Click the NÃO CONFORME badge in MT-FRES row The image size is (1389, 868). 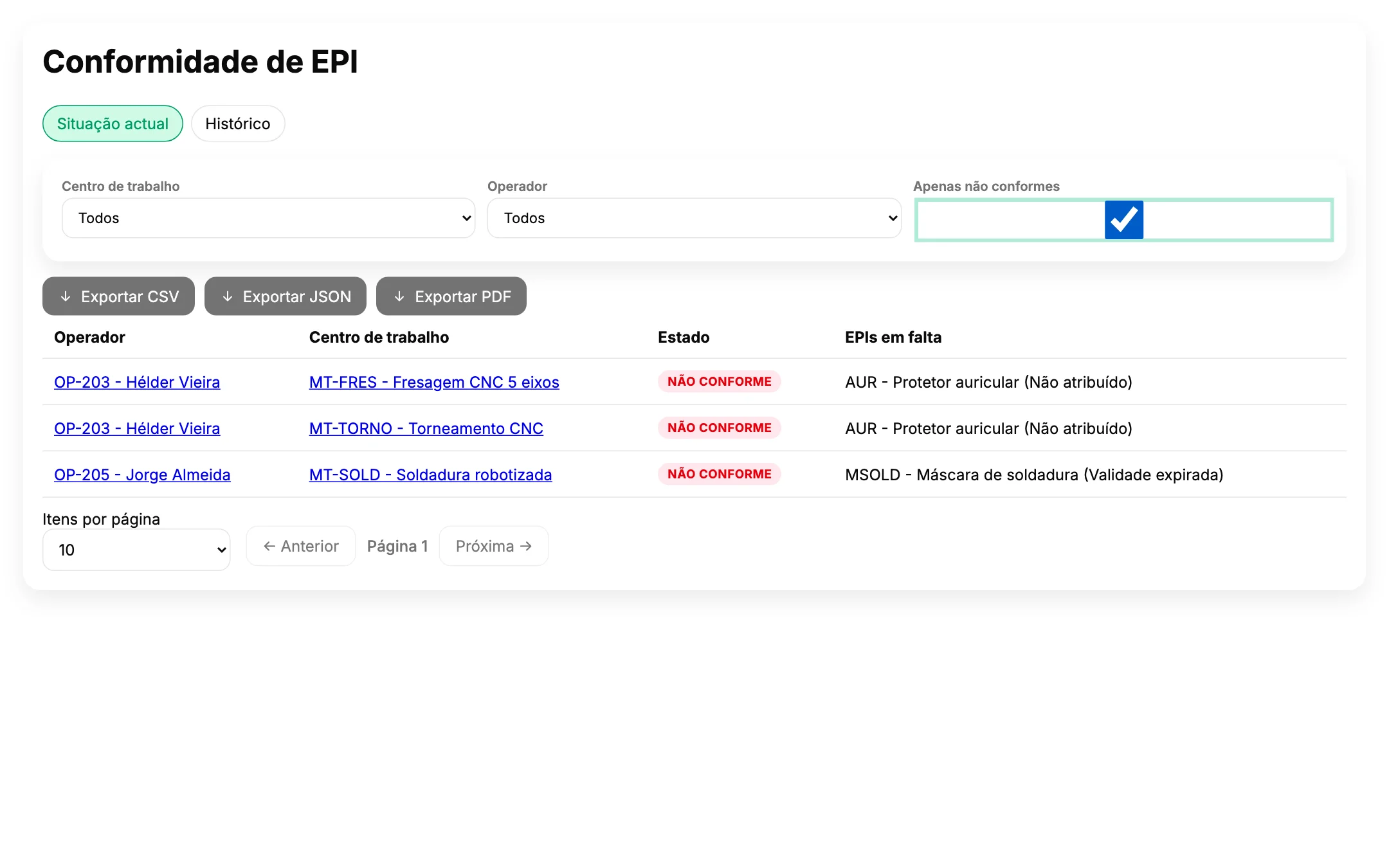[x=719, y=381]
